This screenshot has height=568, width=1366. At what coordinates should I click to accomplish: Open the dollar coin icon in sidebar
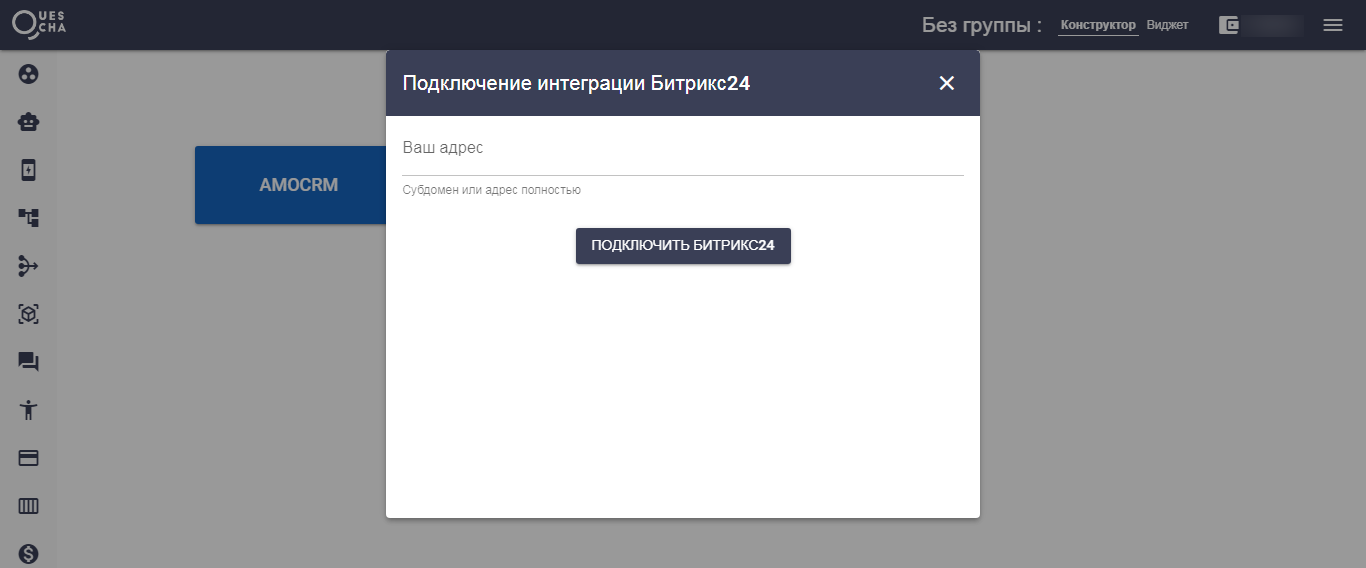(x=28, y=553)
